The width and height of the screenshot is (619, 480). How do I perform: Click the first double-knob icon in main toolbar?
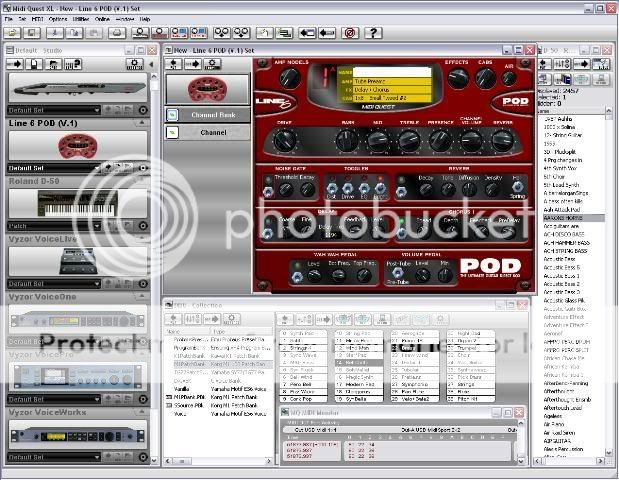pos(222,33)
